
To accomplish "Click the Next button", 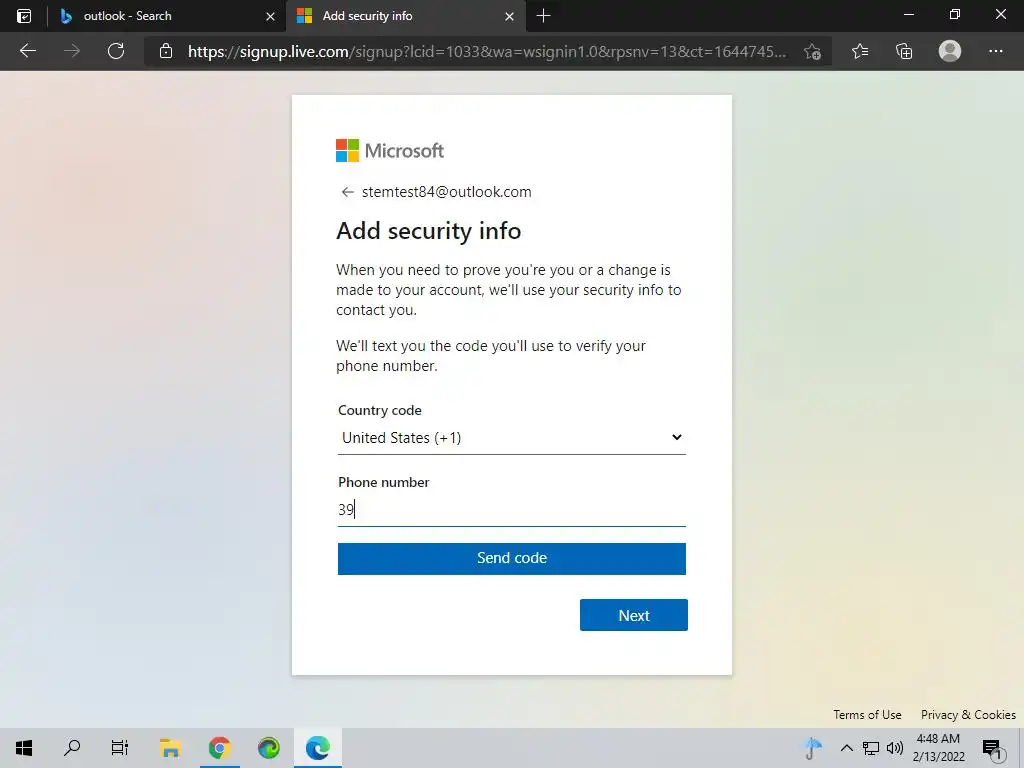I will click(x=633, y=615).
